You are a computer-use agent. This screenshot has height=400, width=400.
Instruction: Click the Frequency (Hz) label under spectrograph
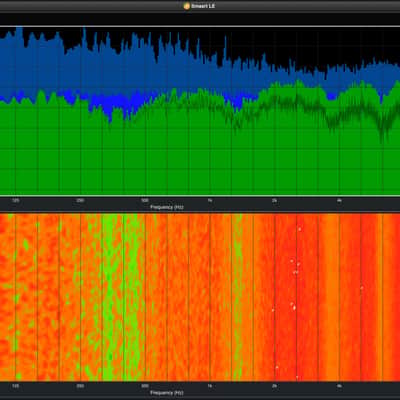click(167, 393)
